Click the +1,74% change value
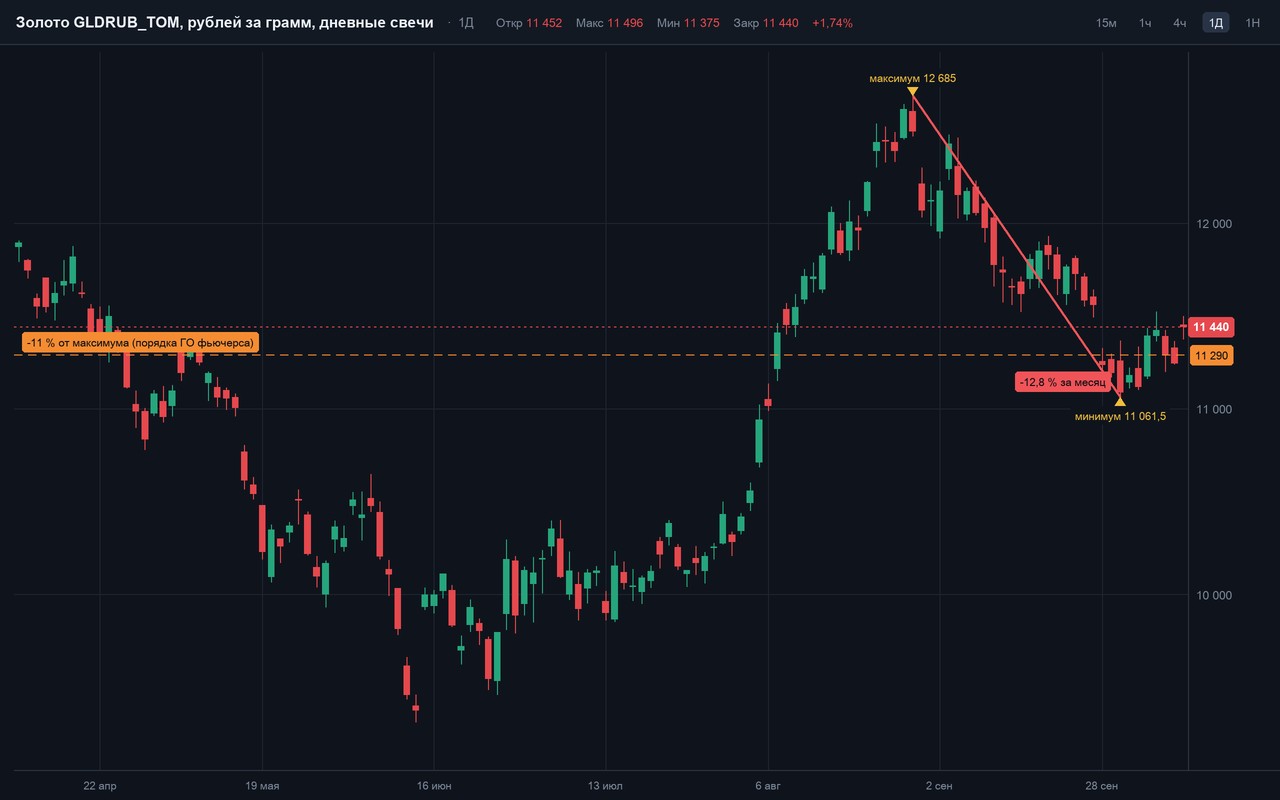 click(833, 23)
